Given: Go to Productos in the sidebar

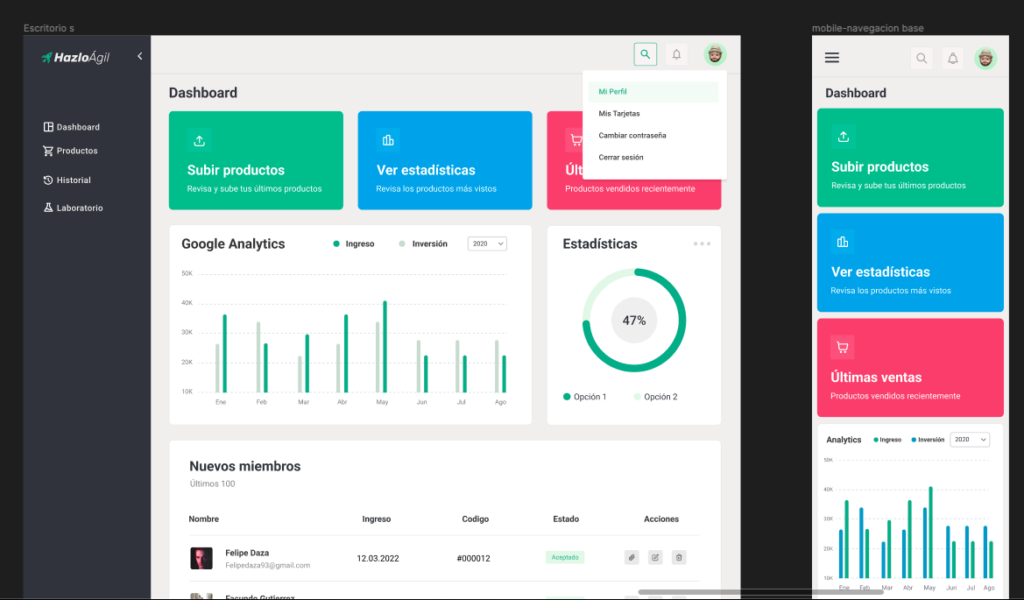Looking at the screenshot, I should coord(76,151).
